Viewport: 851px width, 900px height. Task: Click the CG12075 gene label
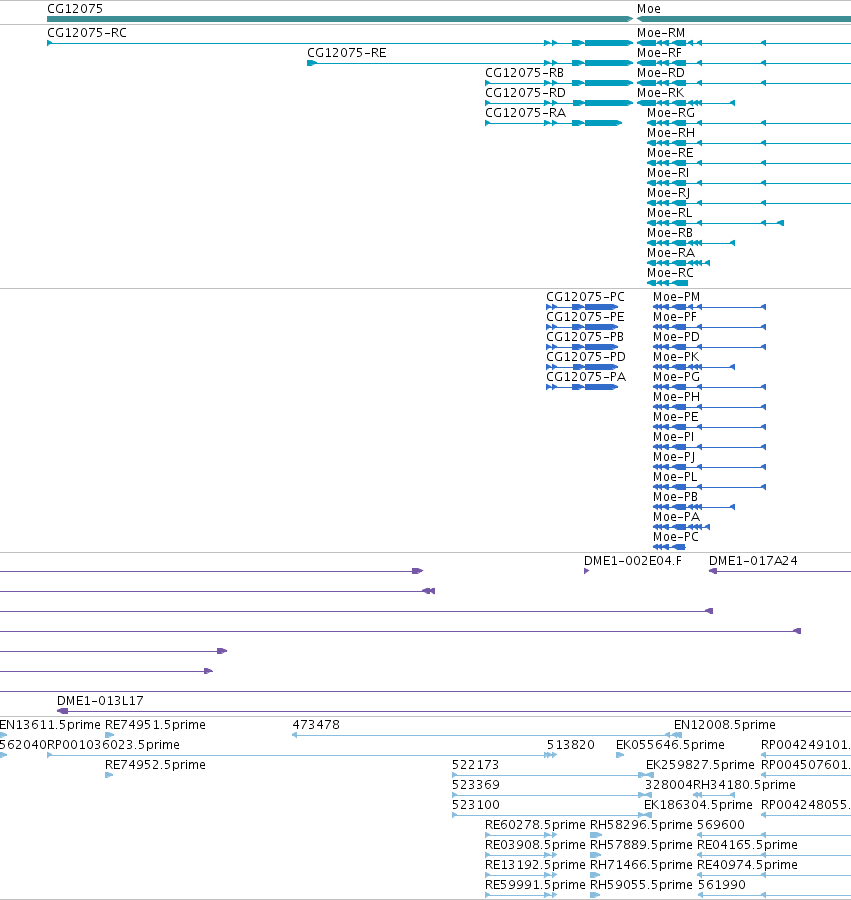click(x=75, y=9)
